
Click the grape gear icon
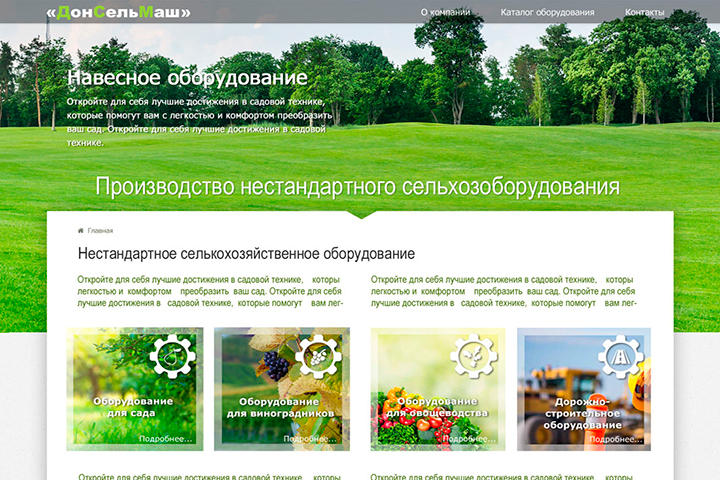coord(318,356)
